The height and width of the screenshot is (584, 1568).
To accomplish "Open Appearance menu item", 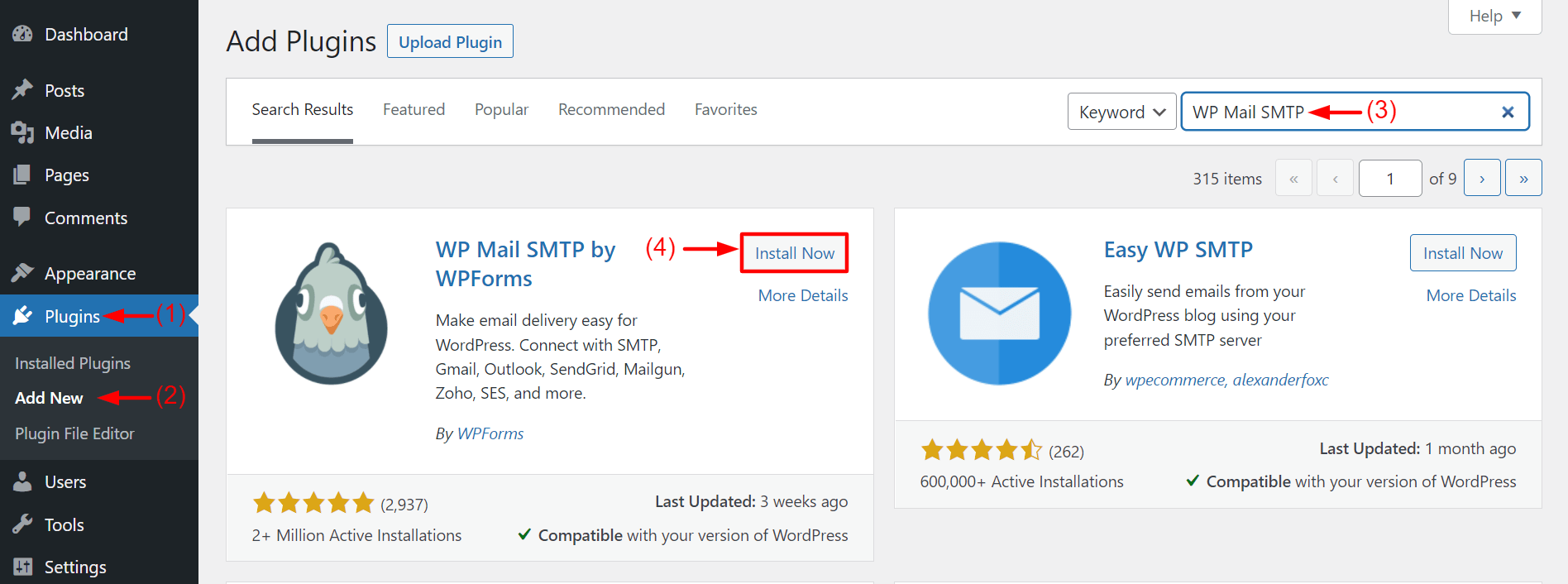I will pos(99,273).
